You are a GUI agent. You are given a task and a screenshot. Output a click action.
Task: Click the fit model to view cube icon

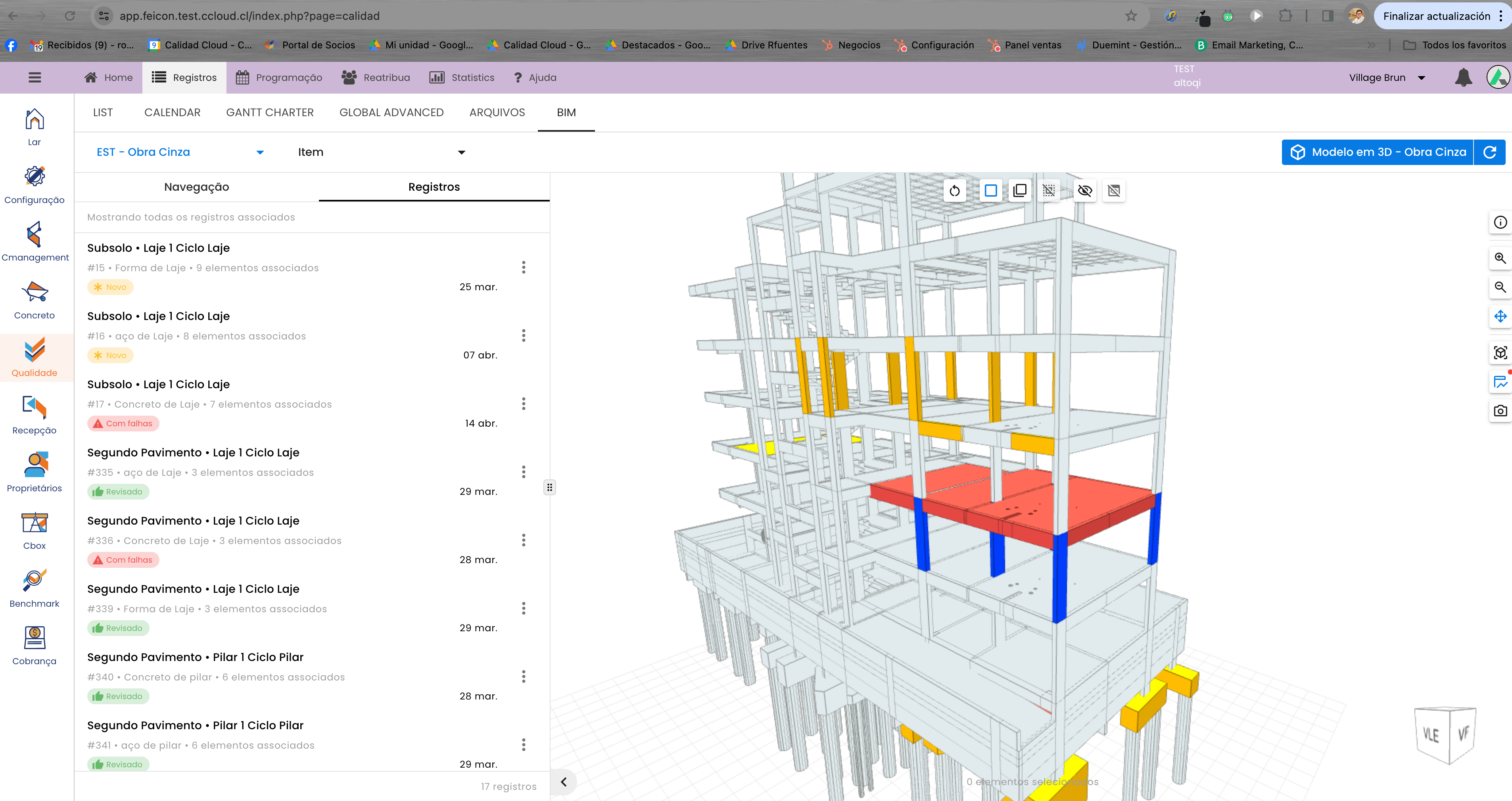point(1500,353)
